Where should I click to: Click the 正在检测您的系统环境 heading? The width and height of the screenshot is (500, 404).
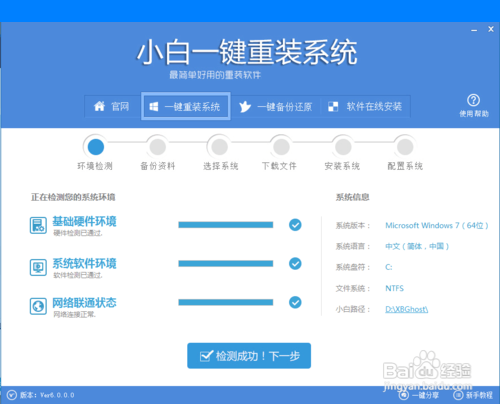(x=73, y=197)
